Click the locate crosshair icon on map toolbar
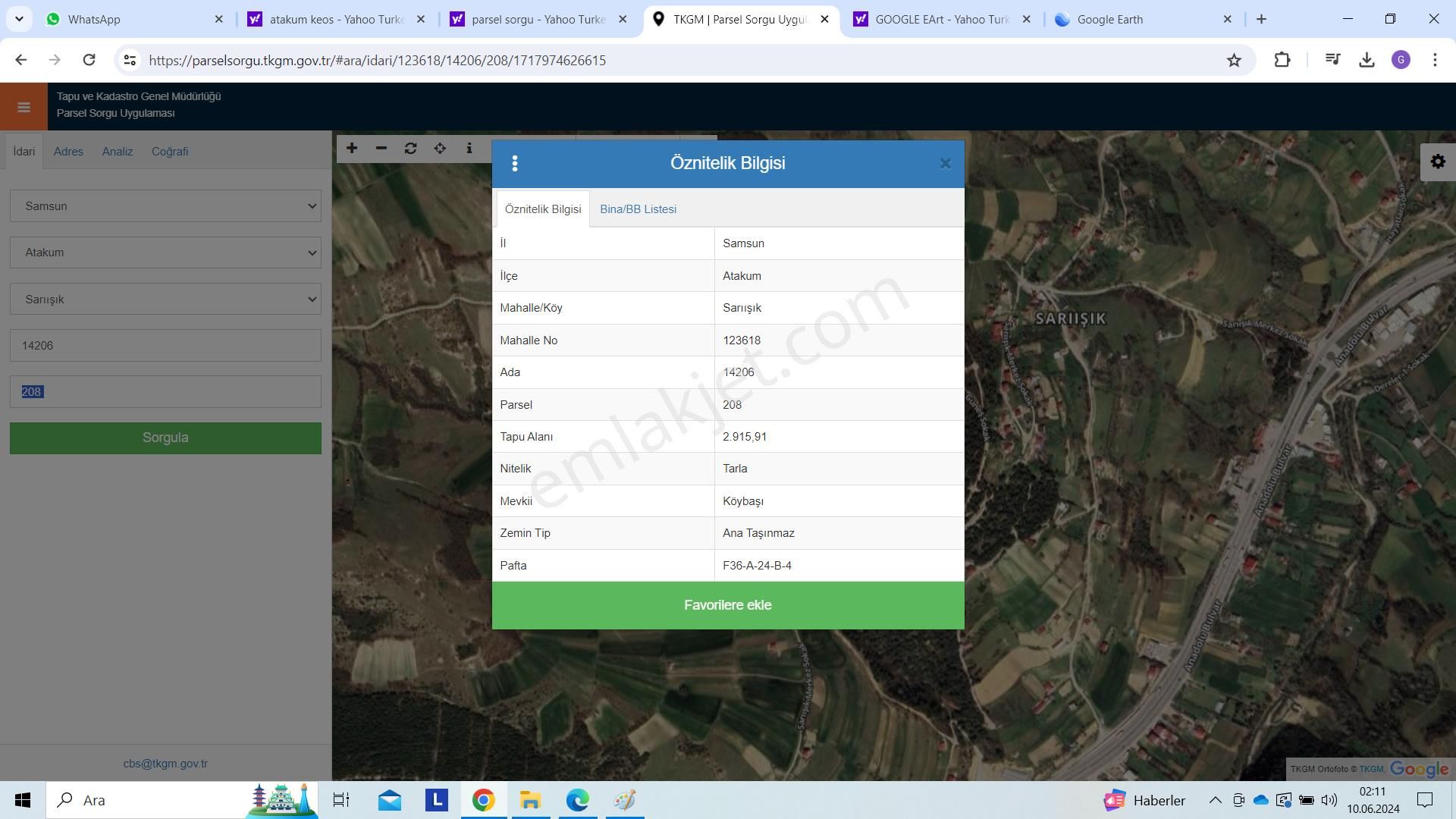 click(x=440, y=149)
